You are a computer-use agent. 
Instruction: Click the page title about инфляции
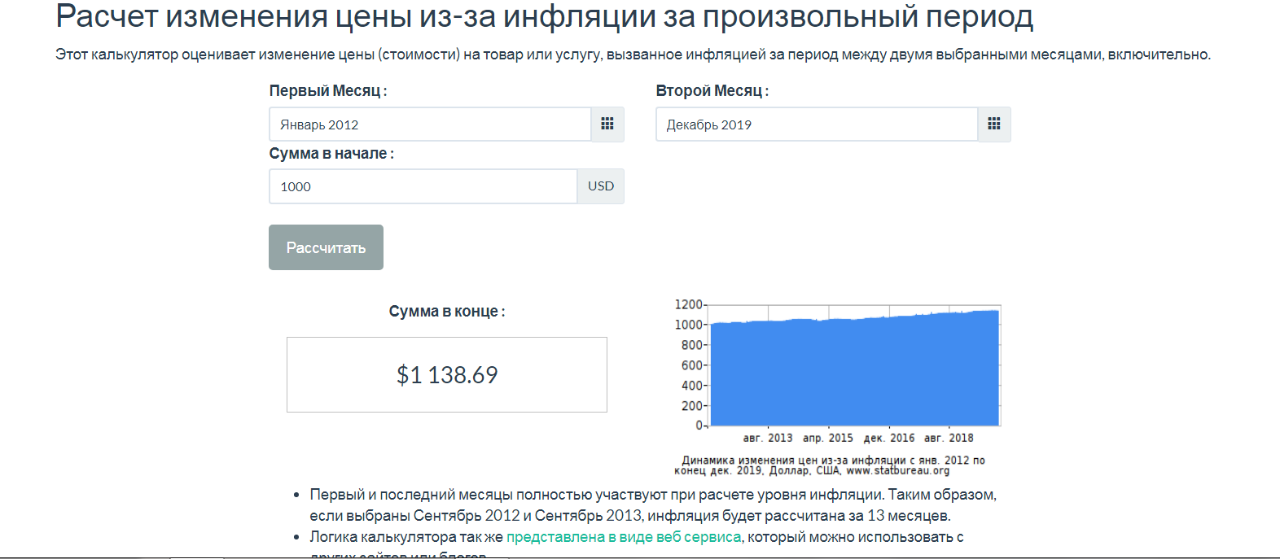click(x=545, y=17)
